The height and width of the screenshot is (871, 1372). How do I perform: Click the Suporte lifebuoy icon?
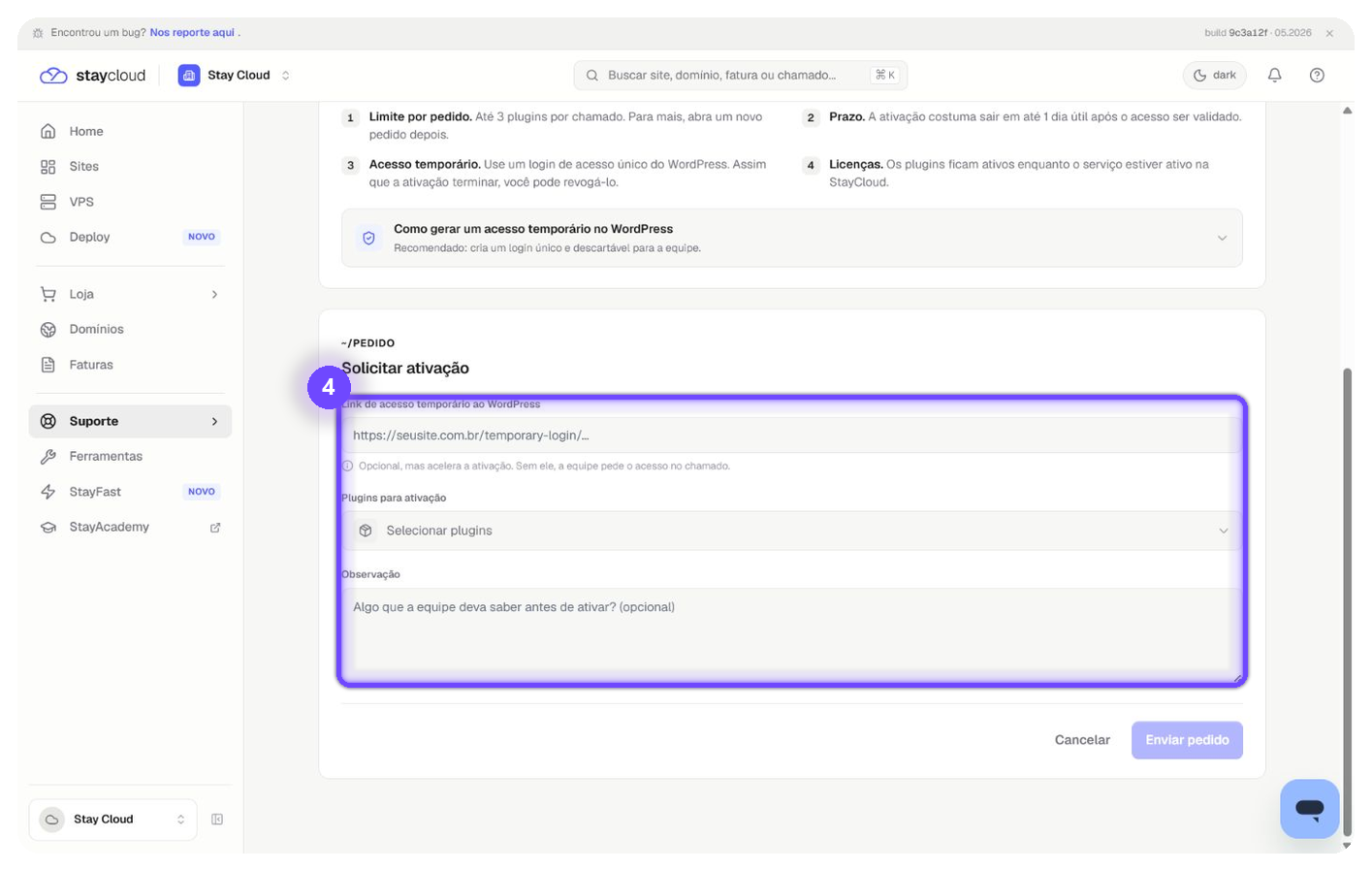48,421
